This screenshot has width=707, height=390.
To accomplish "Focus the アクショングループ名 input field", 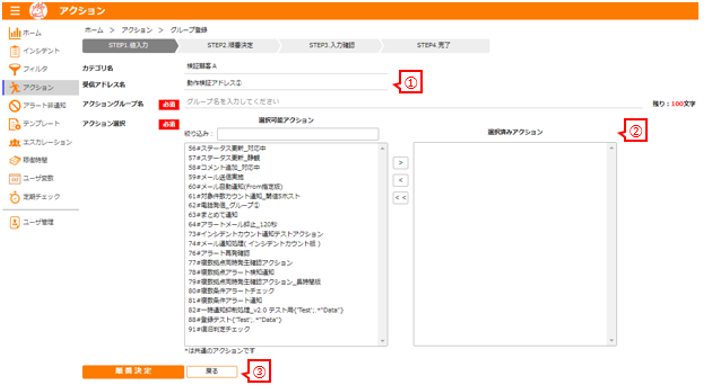I will (413, 102).
